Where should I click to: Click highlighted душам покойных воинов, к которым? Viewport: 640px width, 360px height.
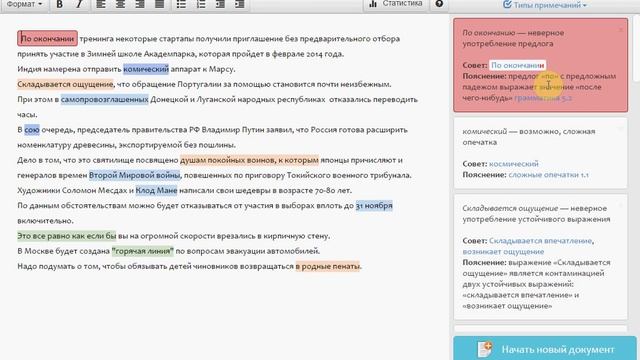click(x=249, y=160)
